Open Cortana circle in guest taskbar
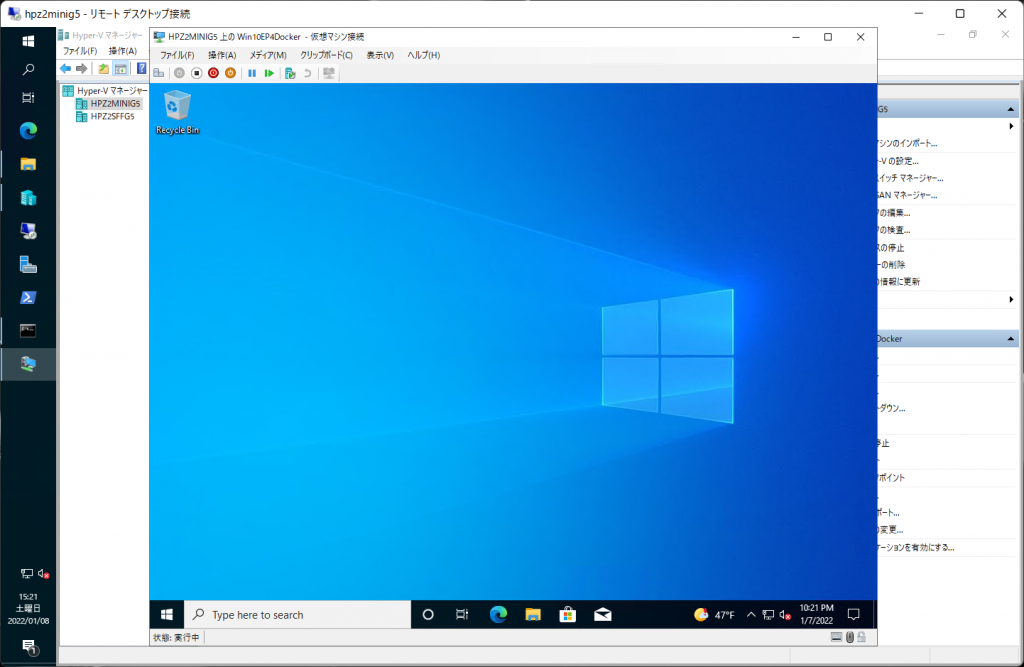This screenshot has height=667, width=1024. (428, 615)
